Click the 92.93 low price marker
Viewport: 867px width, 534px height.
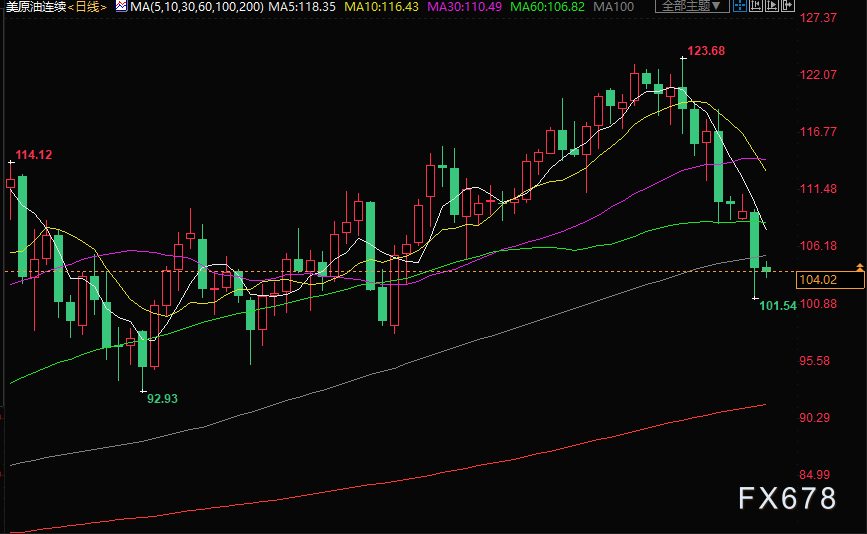pyautogui.click(x=162, y=399)
